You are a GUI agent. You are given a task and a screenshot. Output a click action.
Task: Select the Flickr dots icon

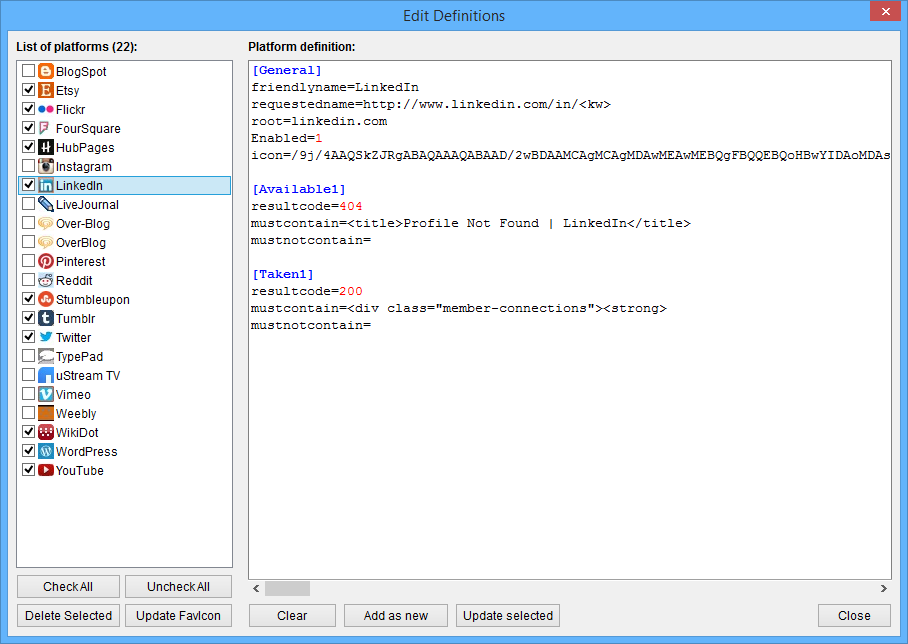tap(45, 110)
